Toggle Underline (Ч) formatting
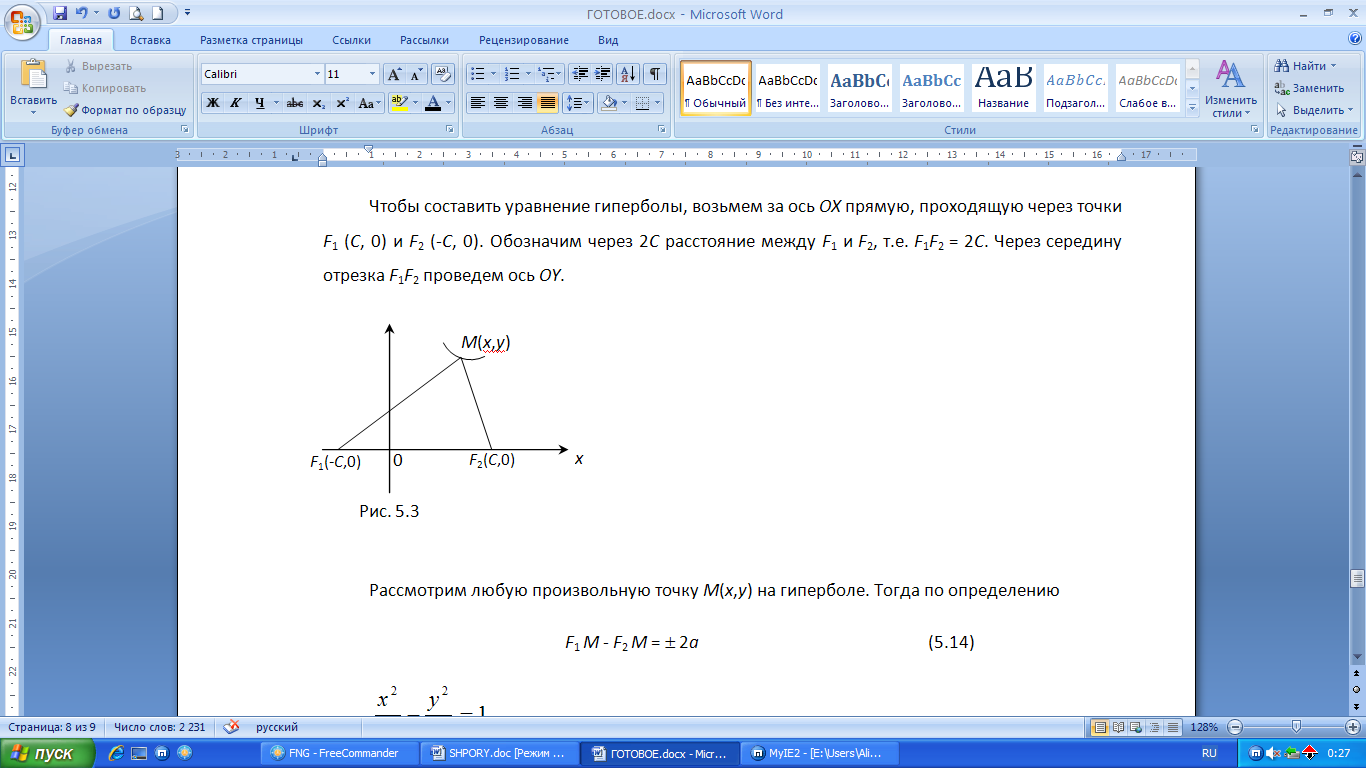 click(260, 102)
